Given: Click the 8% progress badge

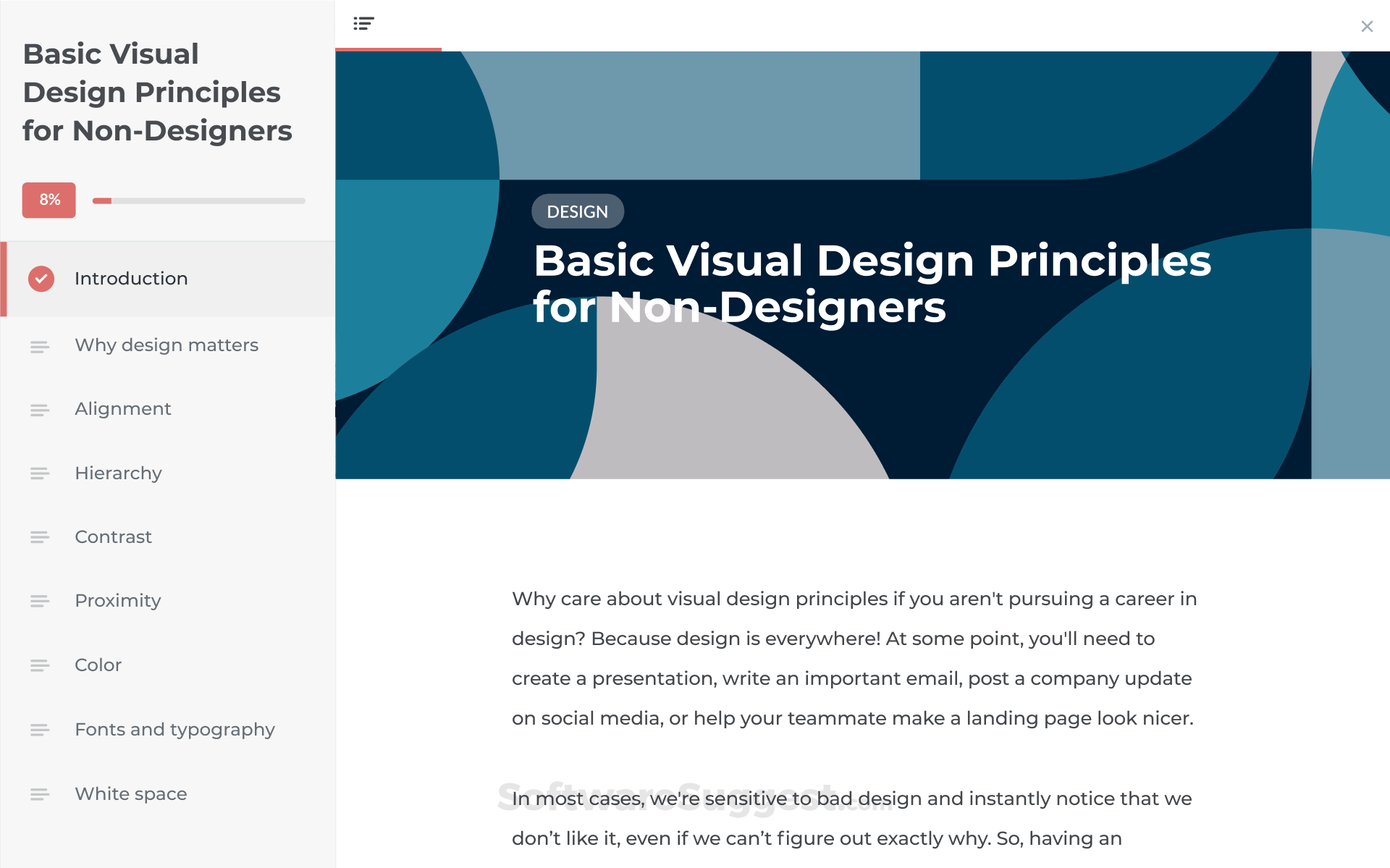Looking at the screenshot, I should [x=49, y=200].
